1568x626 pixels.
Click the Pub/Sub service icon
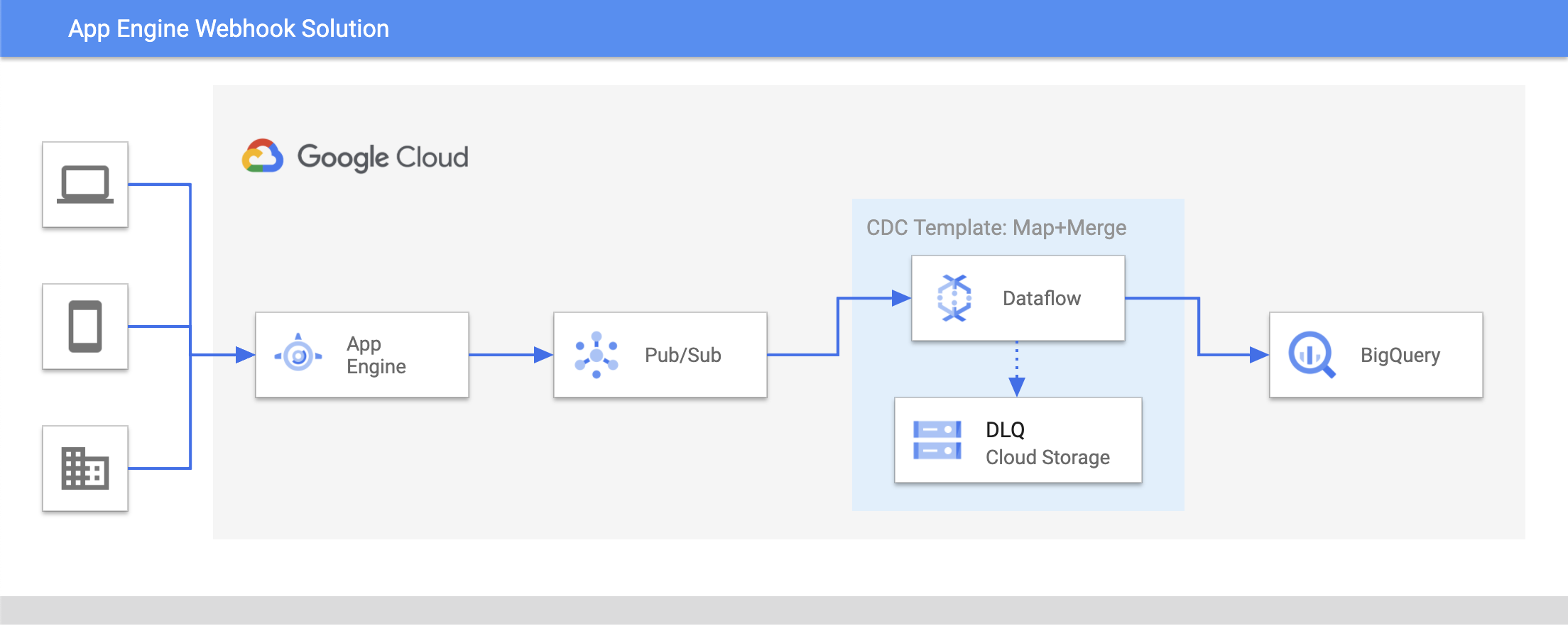click(597, 355)
